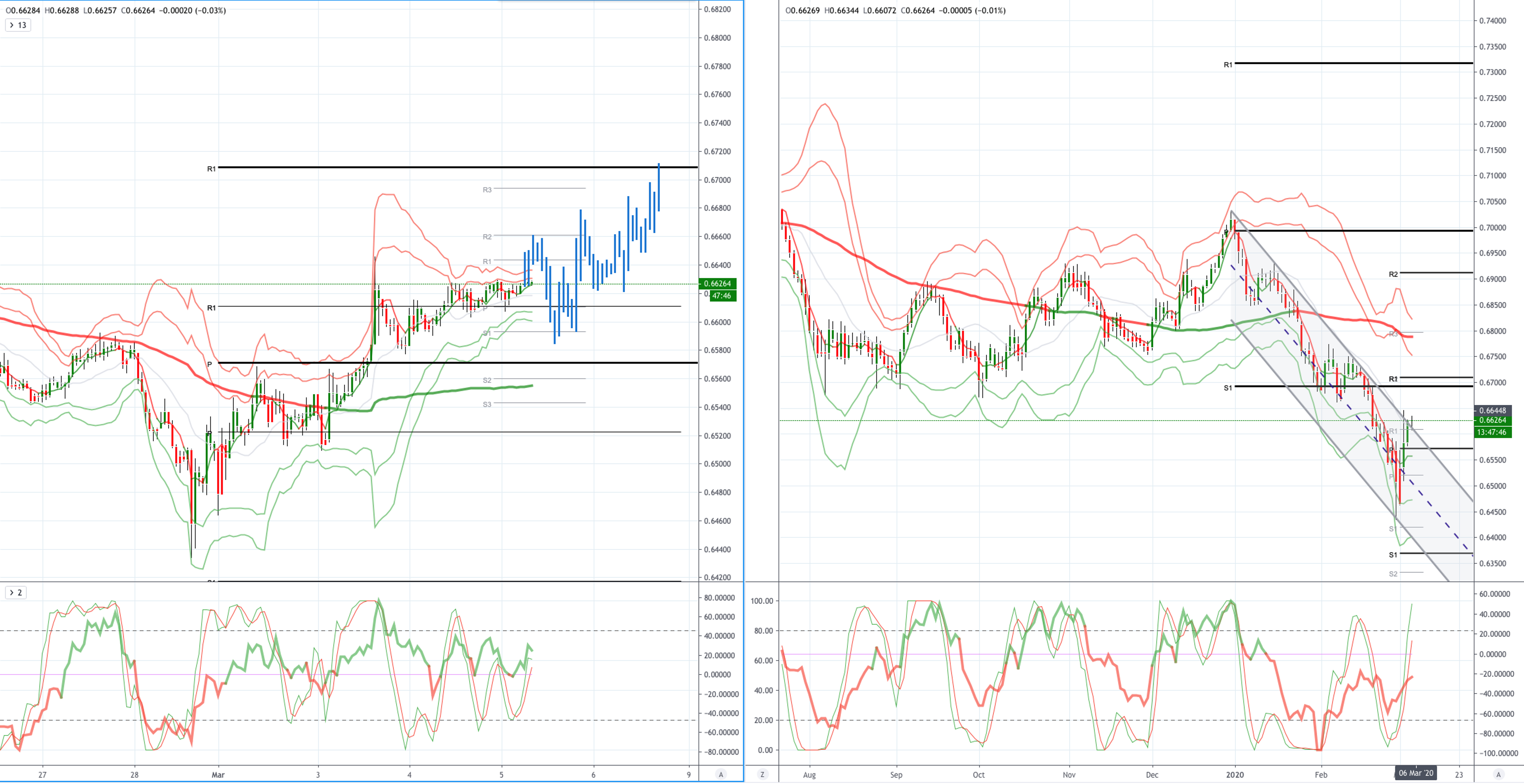Select the left chart OHLC values legend
Image resolution: width=1524 pixels, height=784 pixels.
(x=116, y=10)
